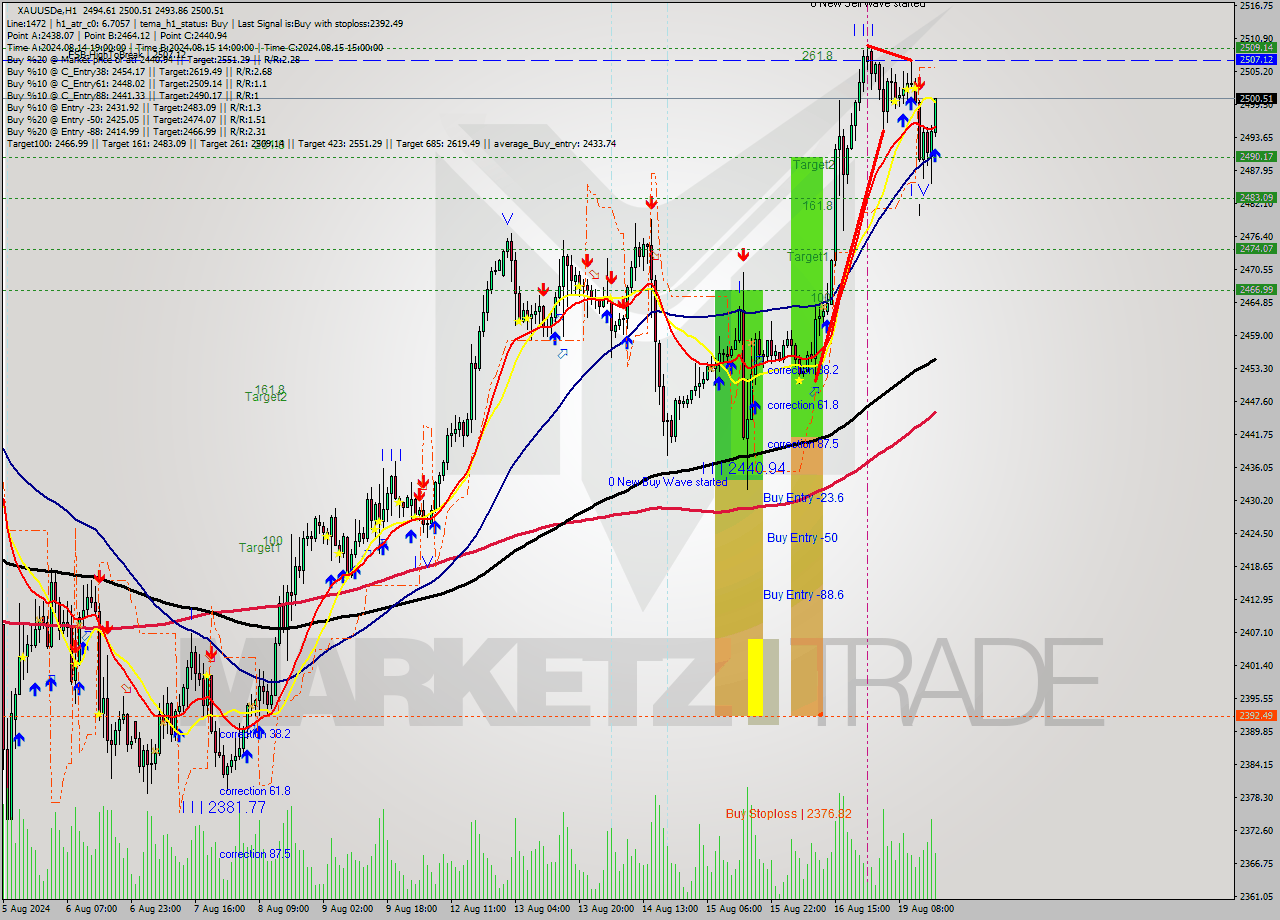Click the 'Buy Stoploss | 2376.82' label
Screen dimensions: 1280x920
click(x=789, y=814)
